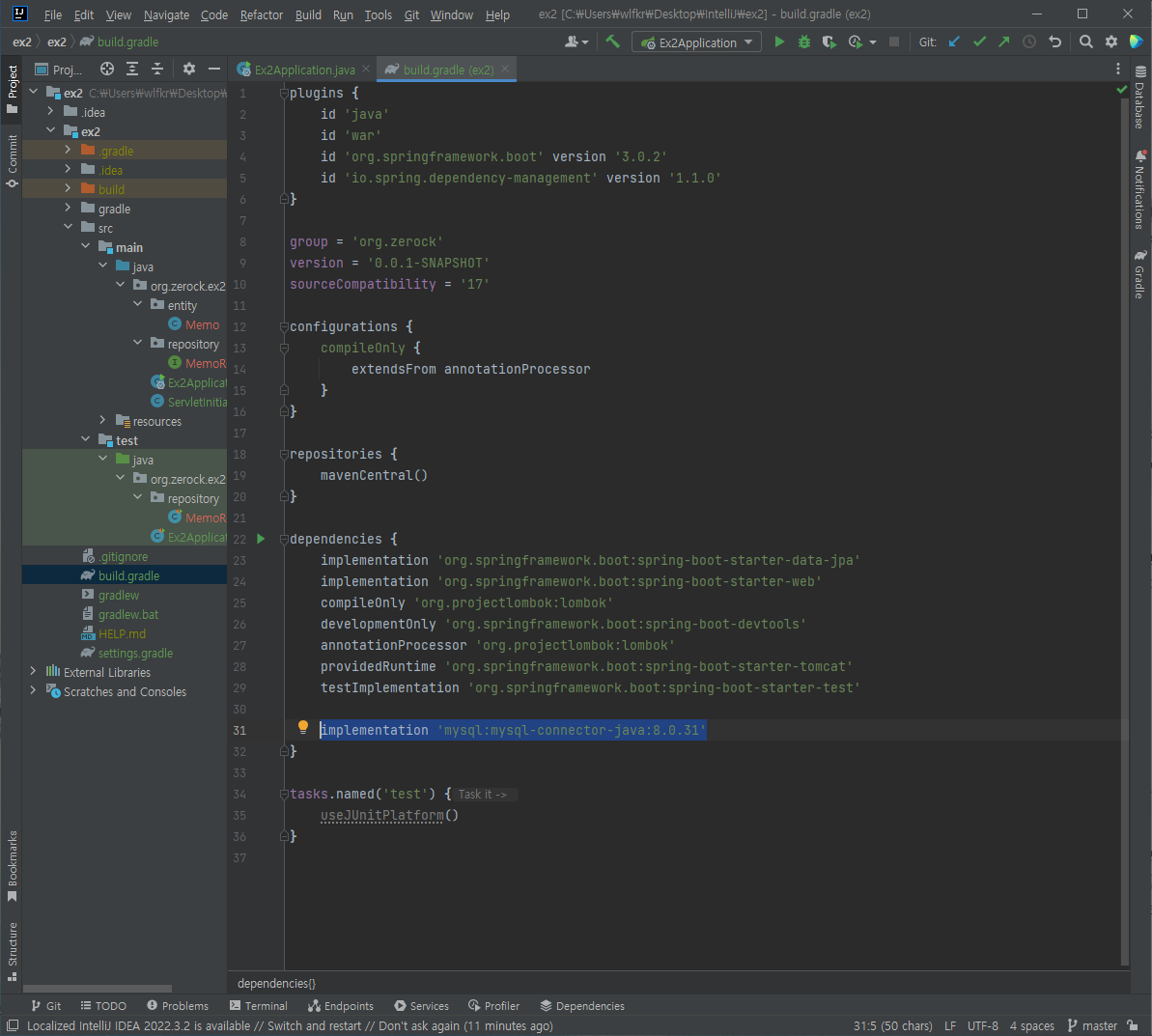Toggle the Commit tool window
Viewport: 1152px width, 1036px height.
[x=12, y=160]
